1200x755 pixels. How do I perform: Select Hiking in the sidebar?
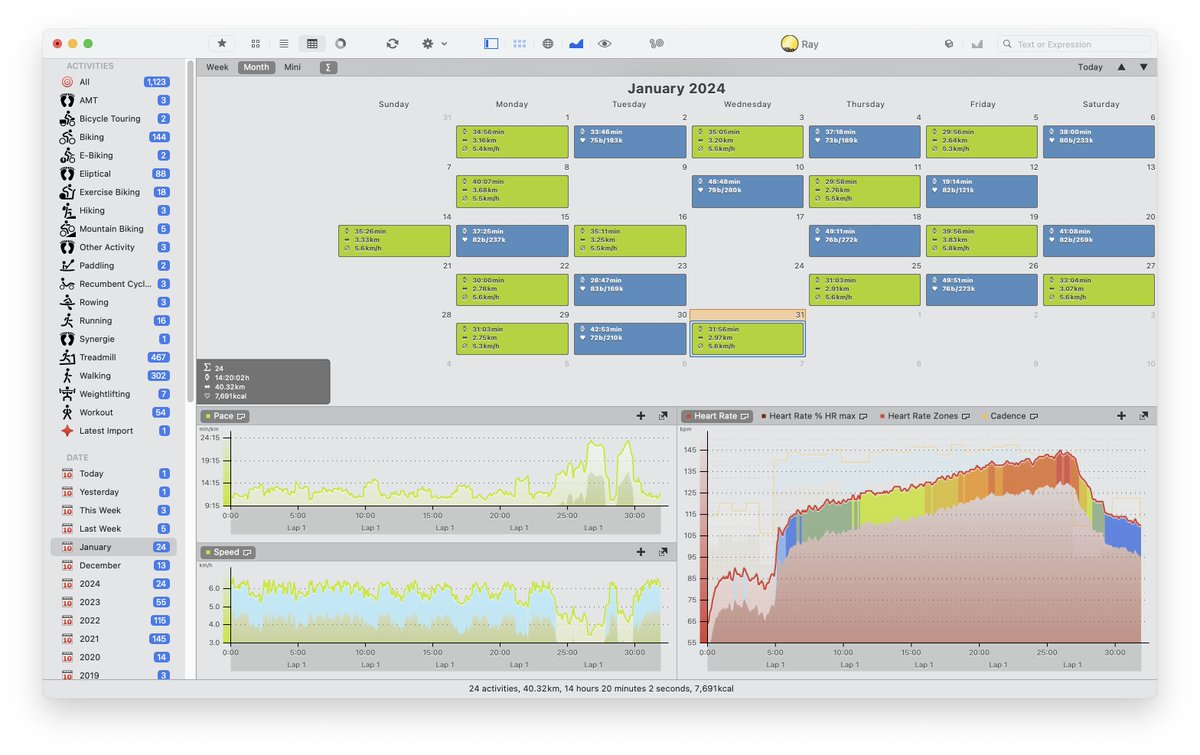point(114,210)
